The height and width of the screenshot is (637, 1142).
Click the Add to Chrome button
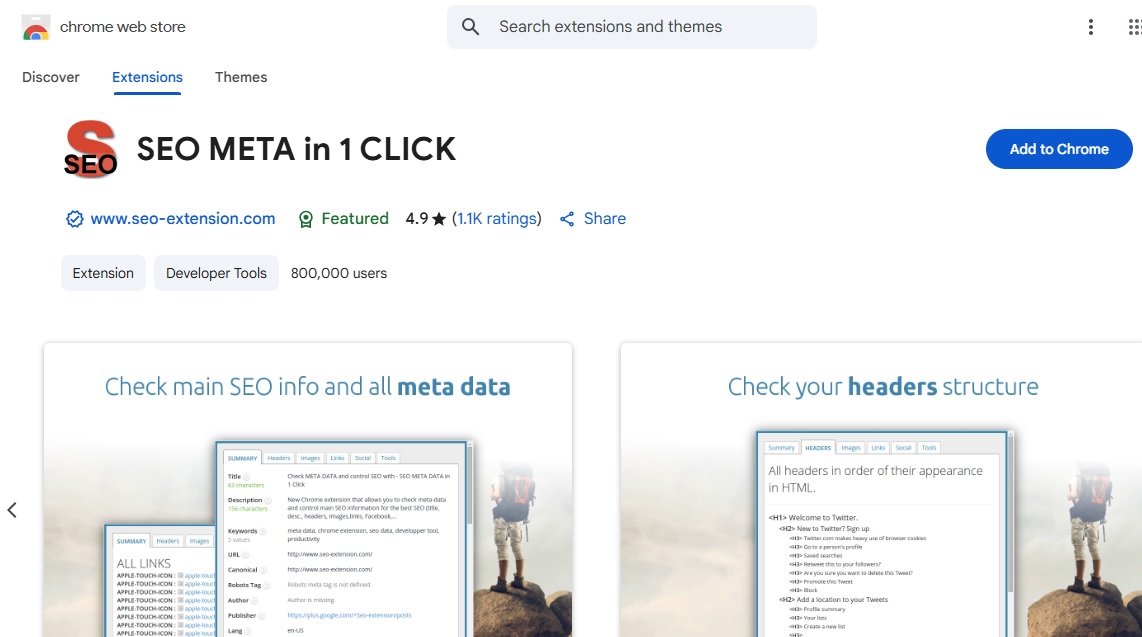(1059, 149)
